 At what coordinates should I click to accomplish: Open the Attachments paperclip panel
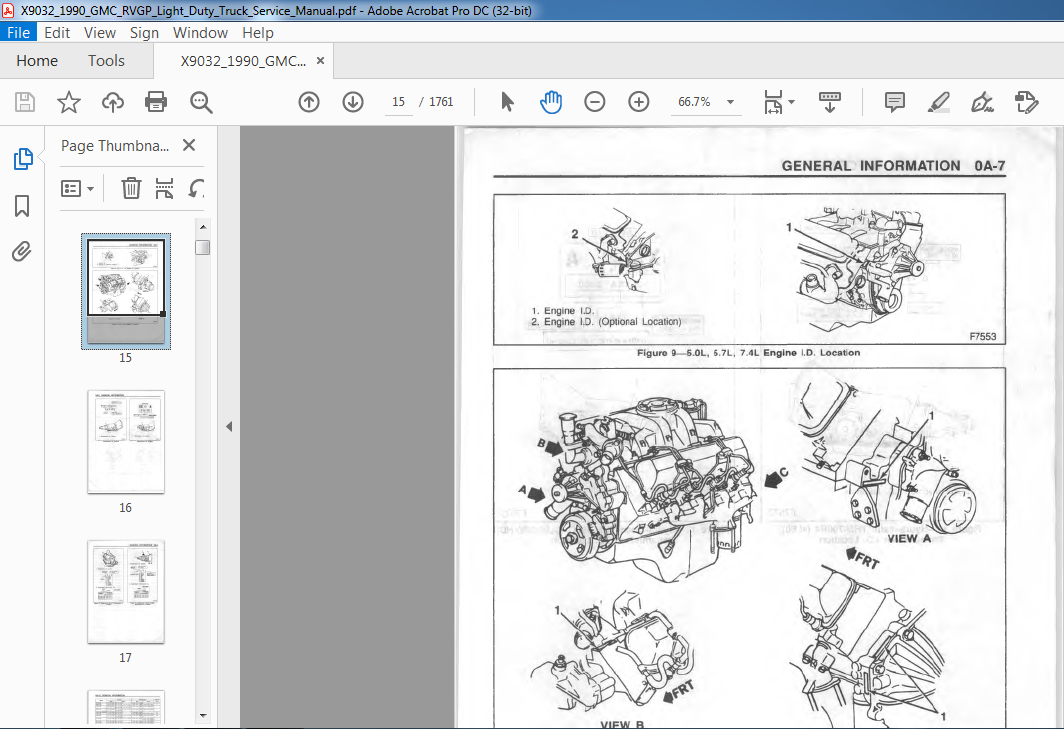click(22, 252)
